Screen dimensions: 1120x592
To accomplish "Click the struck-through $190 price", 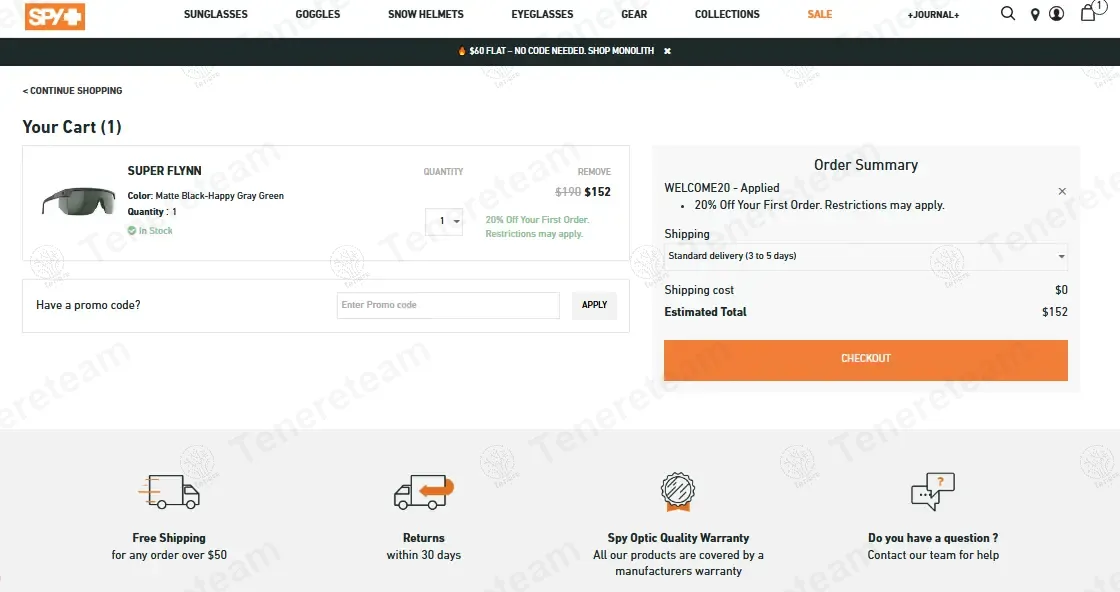I will [568, 192].
